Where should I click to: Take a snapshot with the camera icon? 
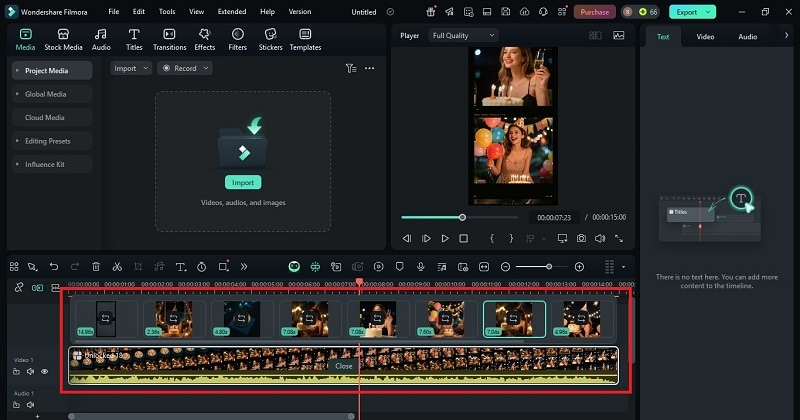click(x=581, y=238)
